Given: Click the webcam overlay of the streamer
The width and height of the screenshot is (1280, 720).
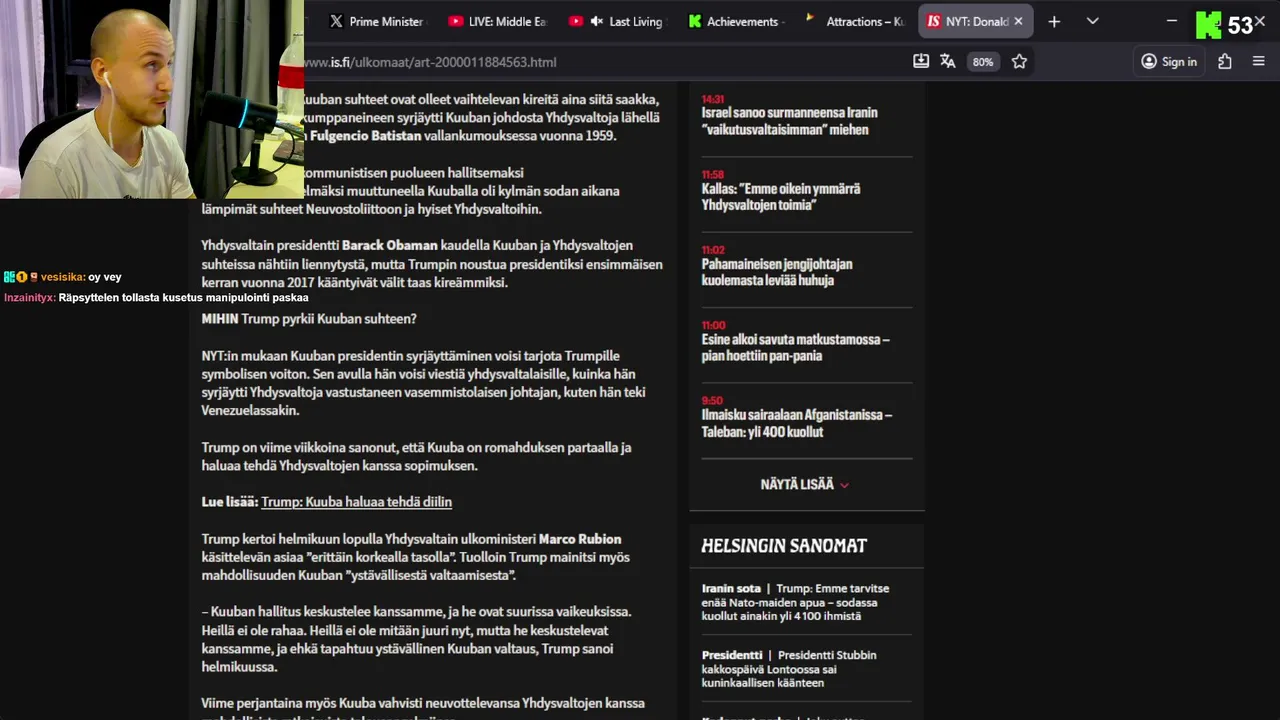Looking at the screenshot, I should click(x=152, y=99).
